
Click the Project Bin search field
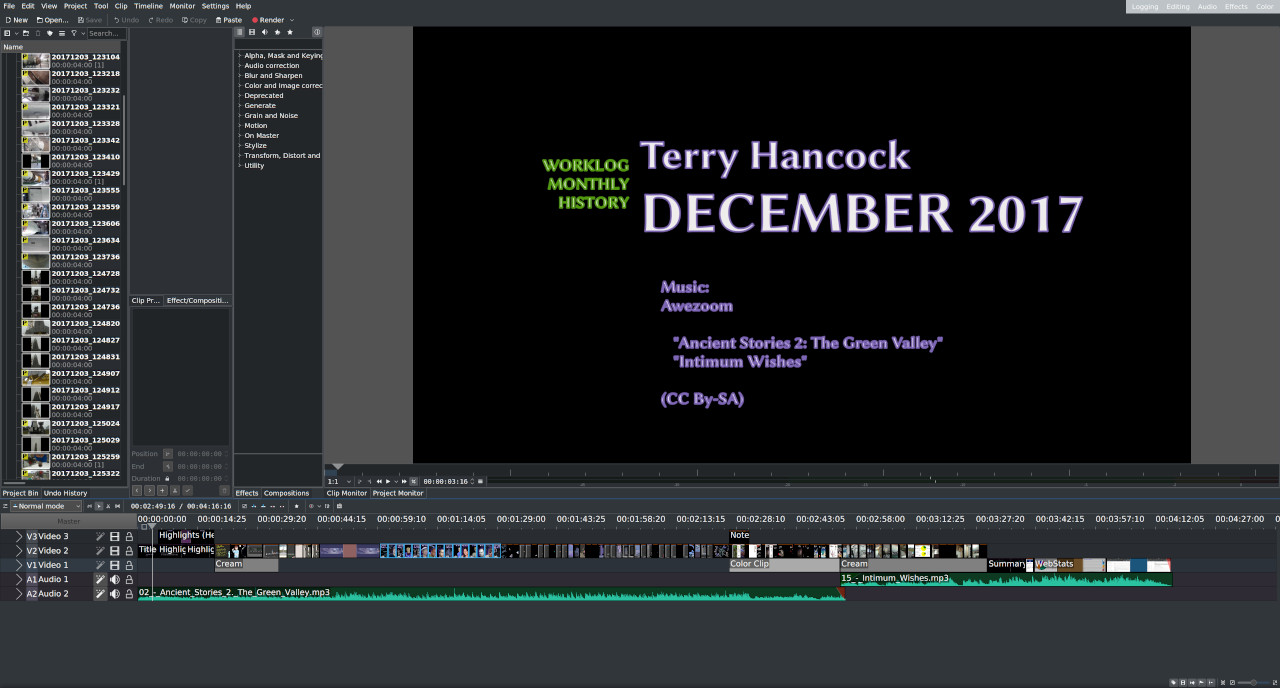point(103,33)
